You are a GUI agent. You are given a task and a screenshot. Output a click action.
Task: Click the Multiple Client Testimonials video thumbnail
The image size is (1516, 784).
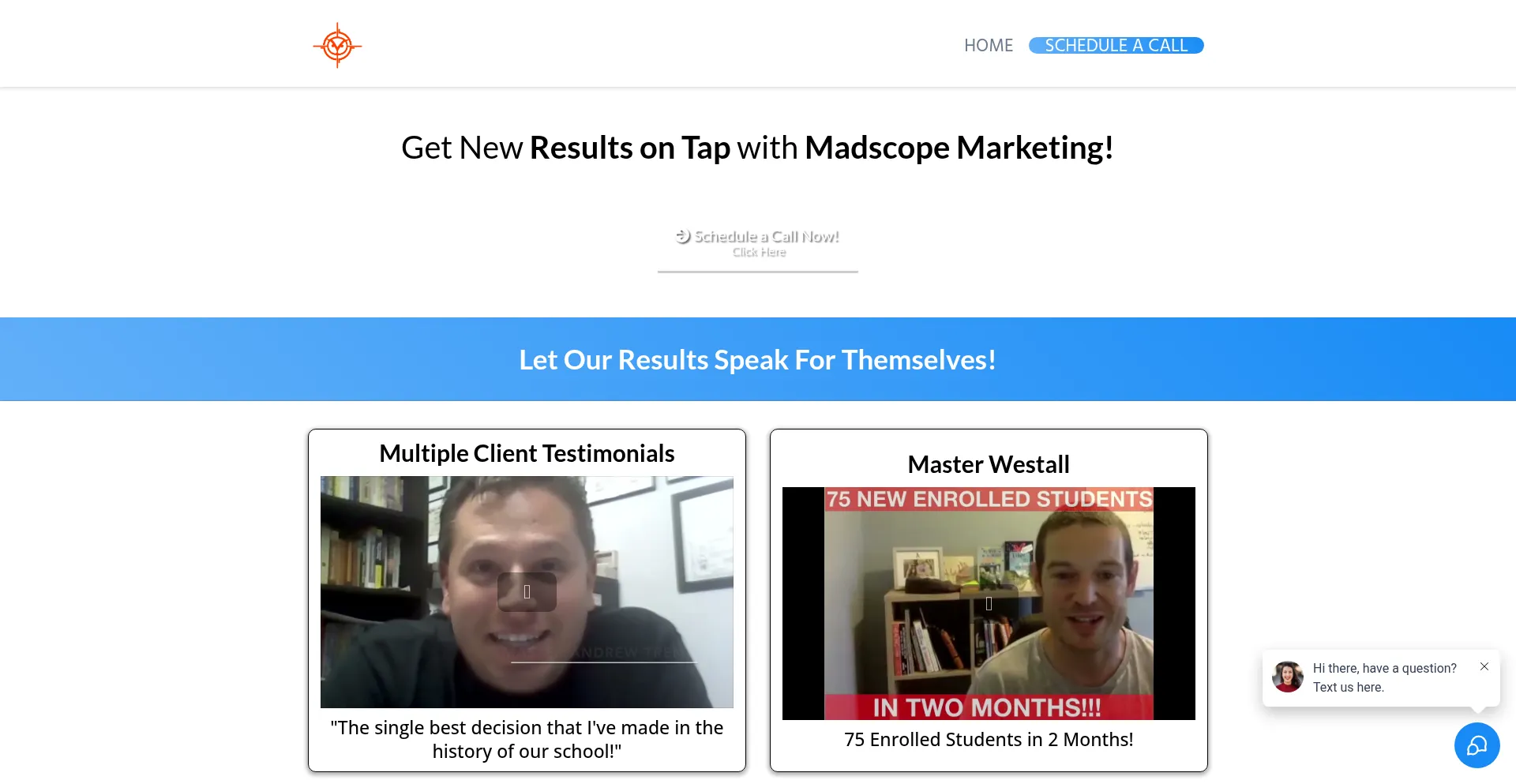point(527,592)
